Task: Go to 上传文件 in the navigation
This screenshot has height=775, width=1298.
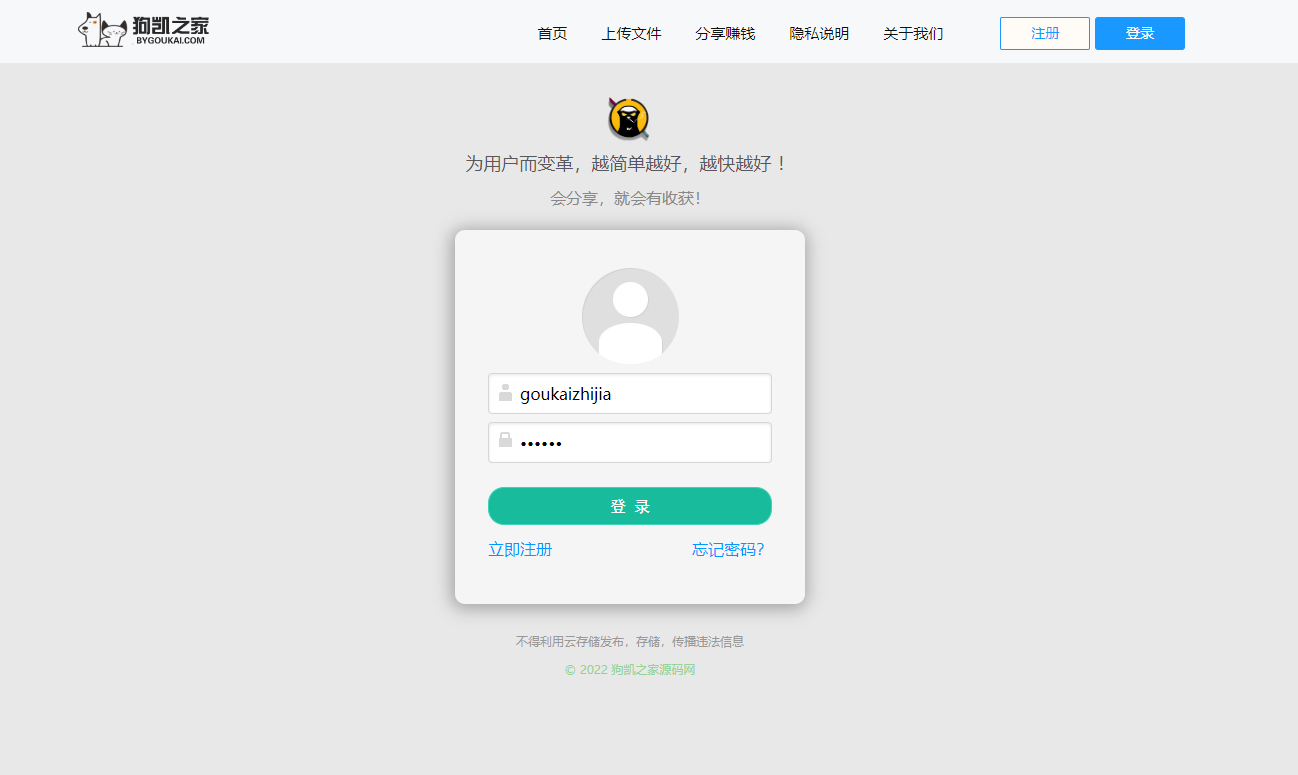Action: click(x=631, y=33)
